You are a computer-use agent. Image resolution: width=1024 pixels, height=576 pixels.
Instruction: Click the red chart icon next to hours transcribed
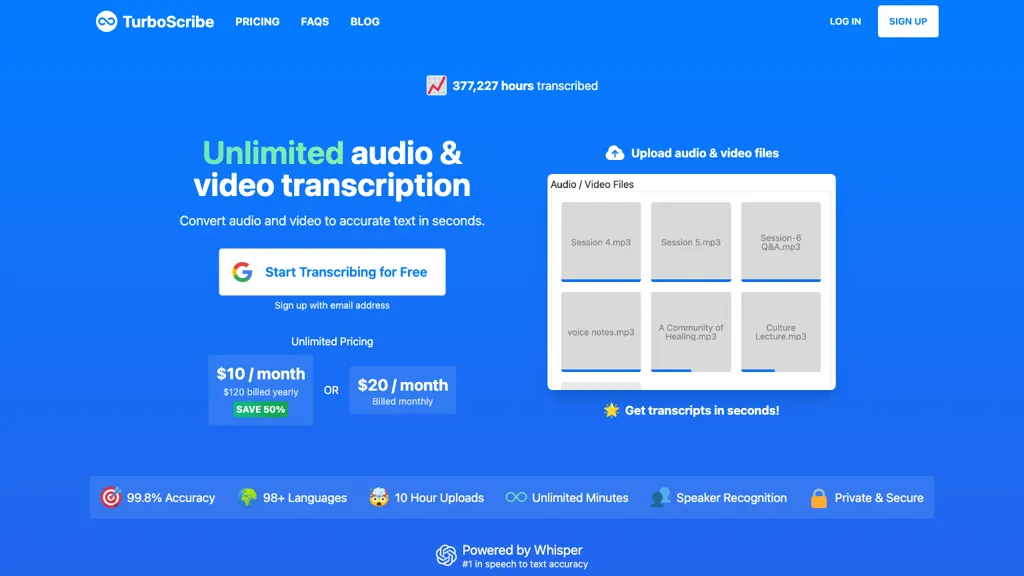pos(437,85)
